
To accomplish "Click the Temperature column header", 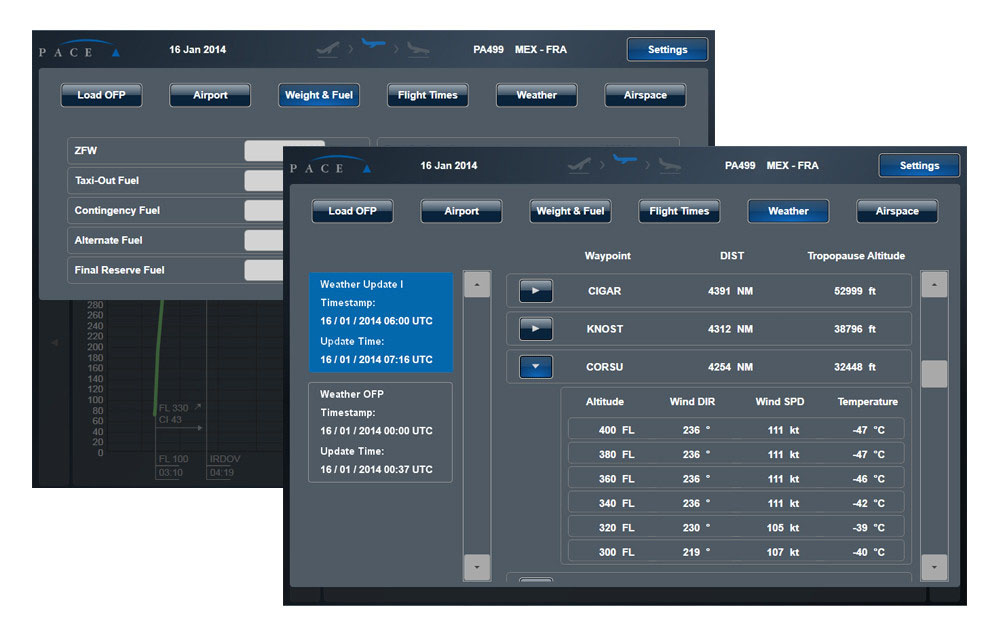I will point(867,402).
